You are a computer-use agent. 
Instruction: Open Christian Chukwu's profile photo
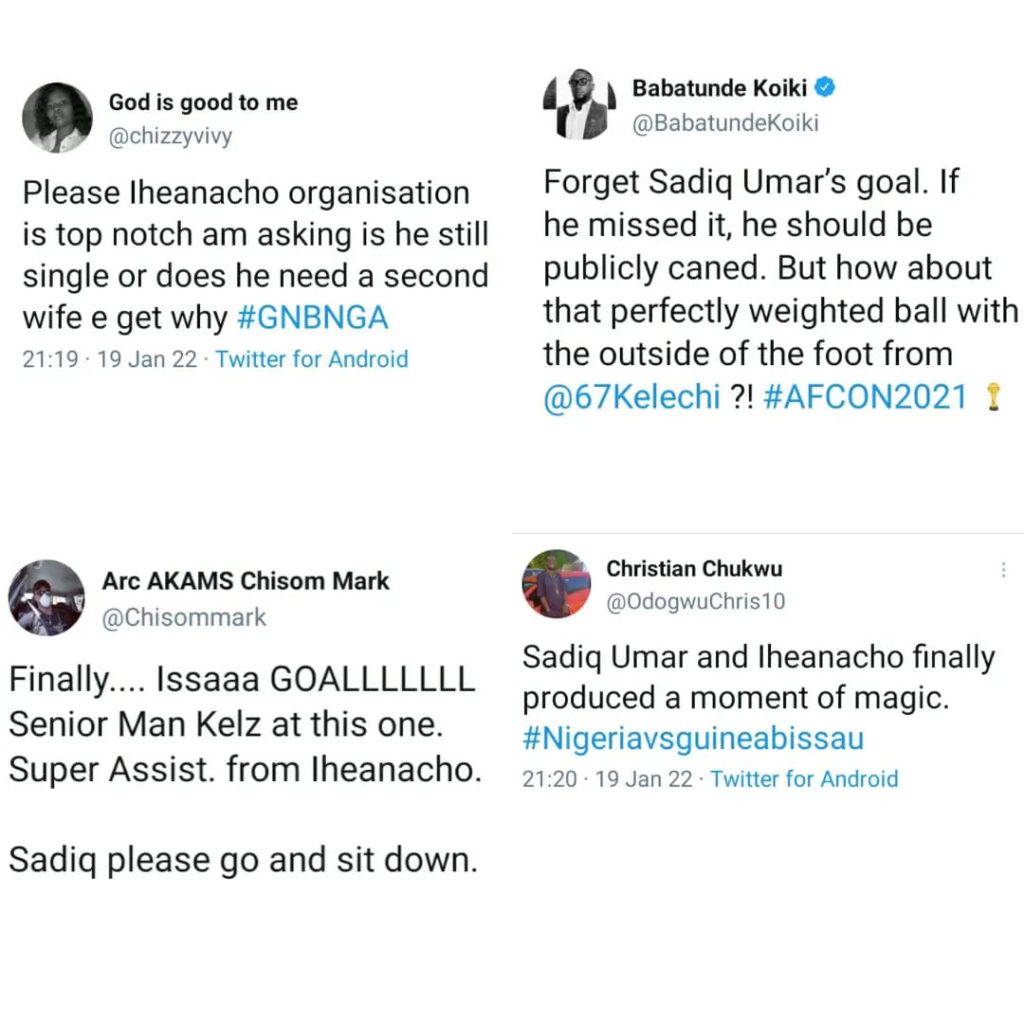[x=556, y=583]
